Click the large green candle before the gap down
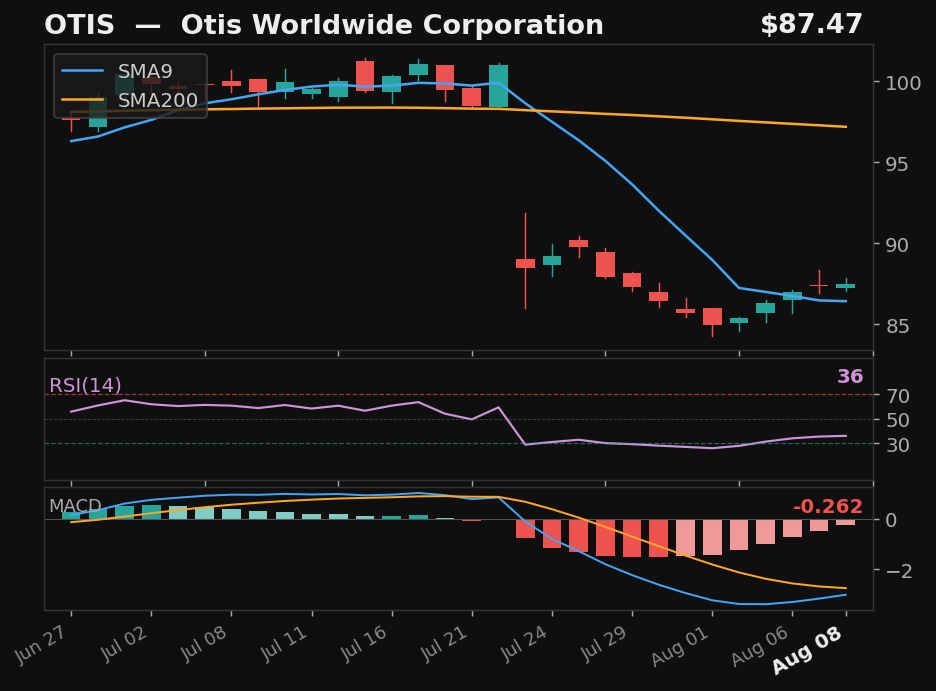Viewport: 936px width, 691px height. point(498,86)
